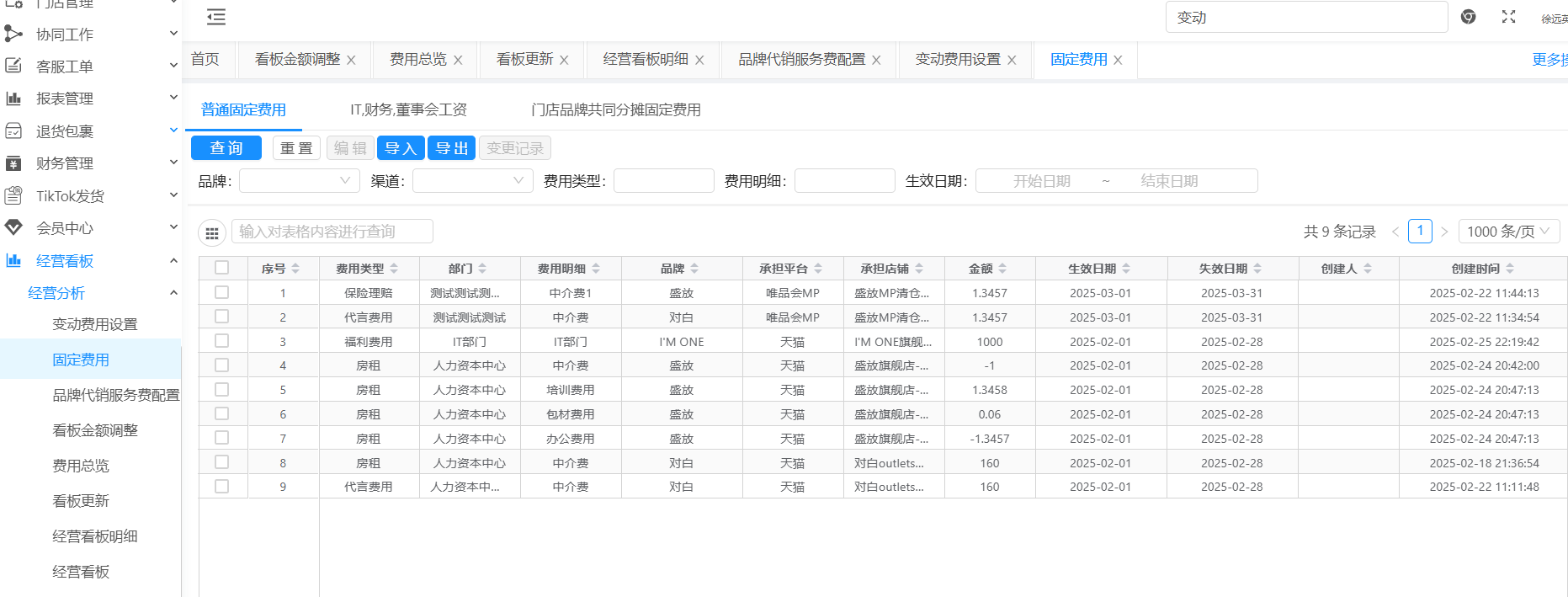Click the 导出 button
The width and height of the screenshot is (1568, 597).
point(451,148)
